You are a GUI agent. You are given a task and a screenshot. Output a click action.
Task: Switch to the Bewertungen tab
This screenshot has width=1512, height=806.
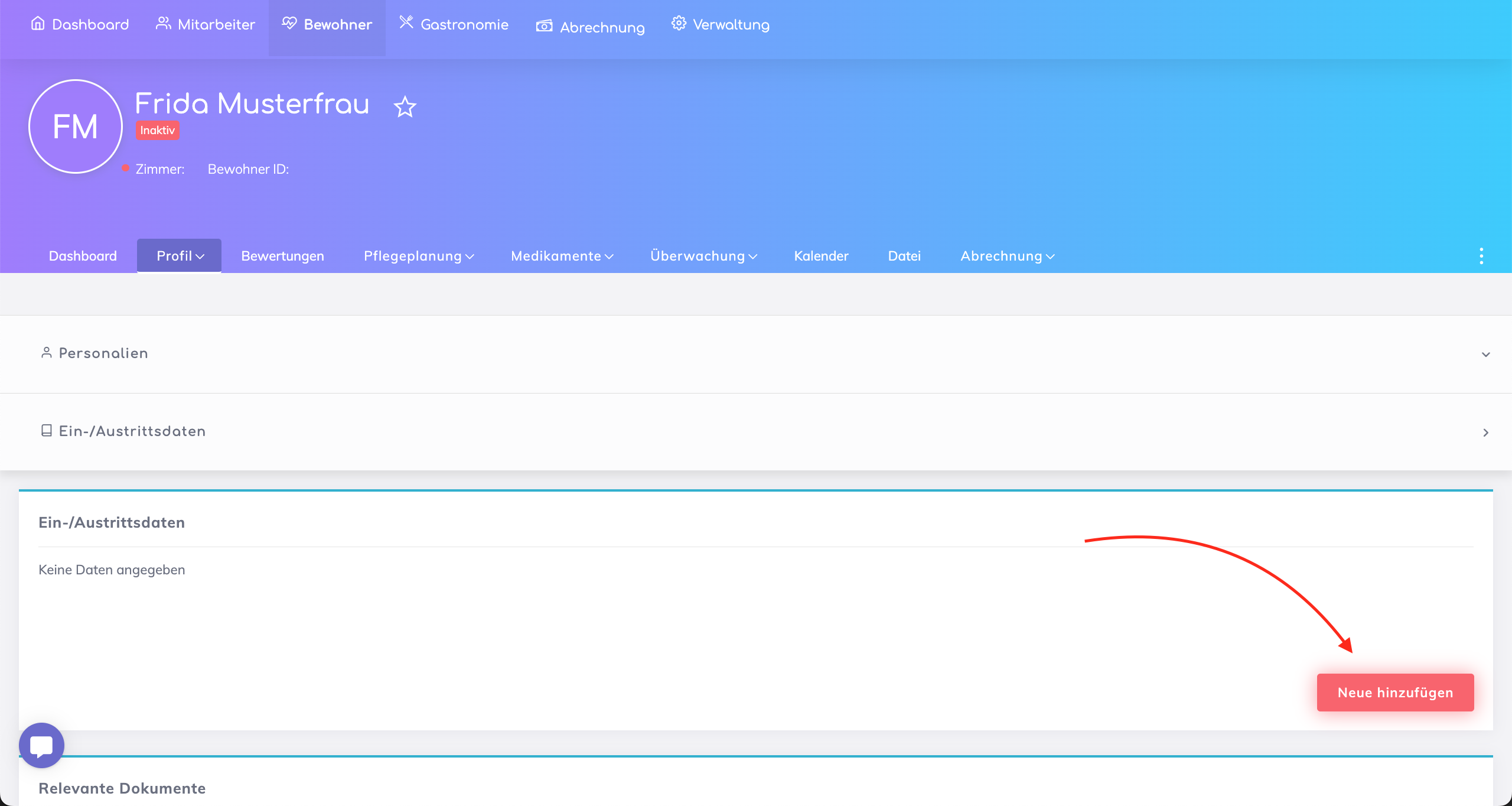[x=282, y=256]
